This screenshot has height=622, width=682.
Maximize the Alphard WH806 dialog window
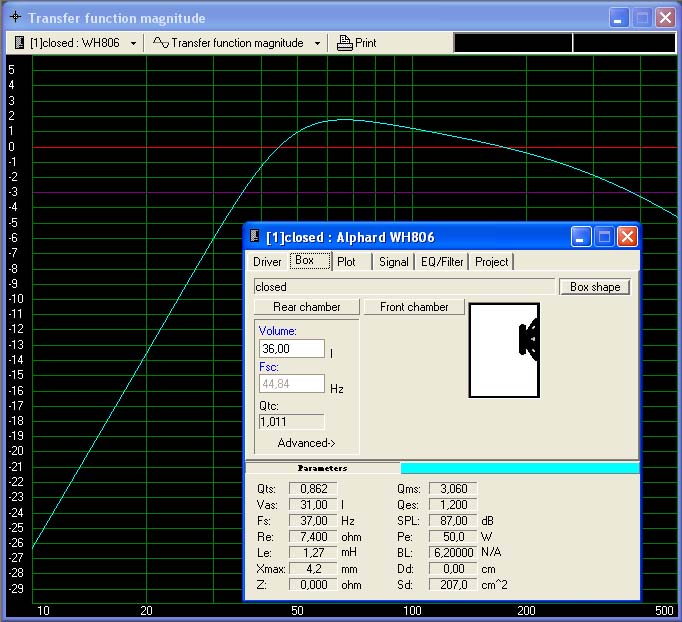(x=603, y=237)
